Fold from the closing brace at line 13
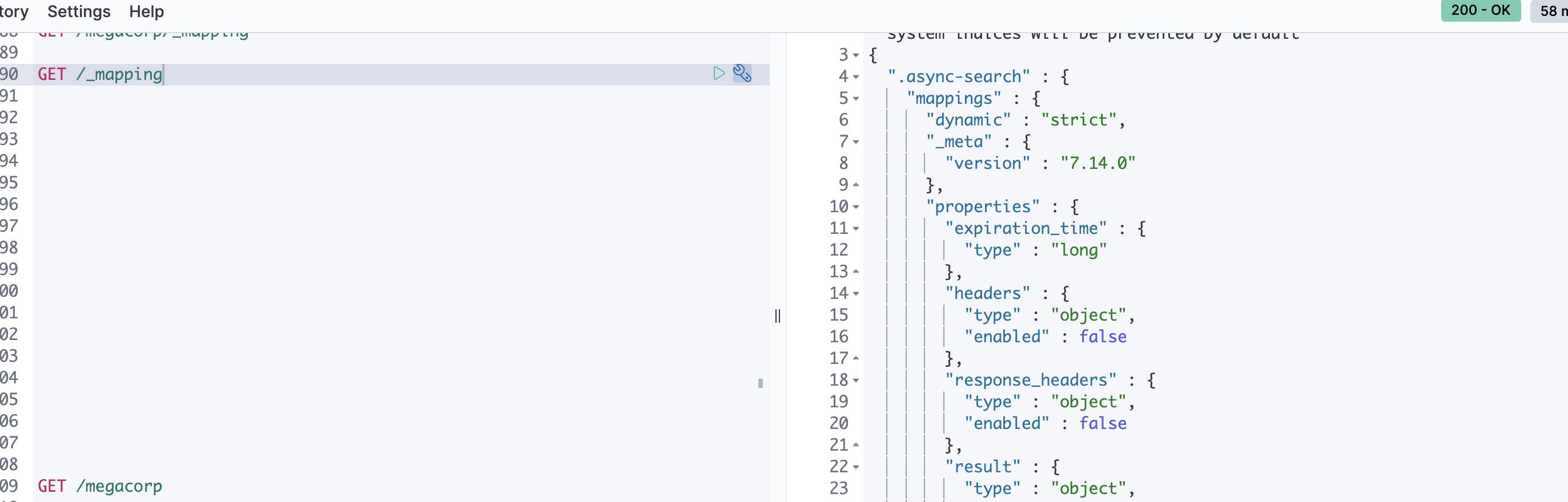 [x=857, y=272]
